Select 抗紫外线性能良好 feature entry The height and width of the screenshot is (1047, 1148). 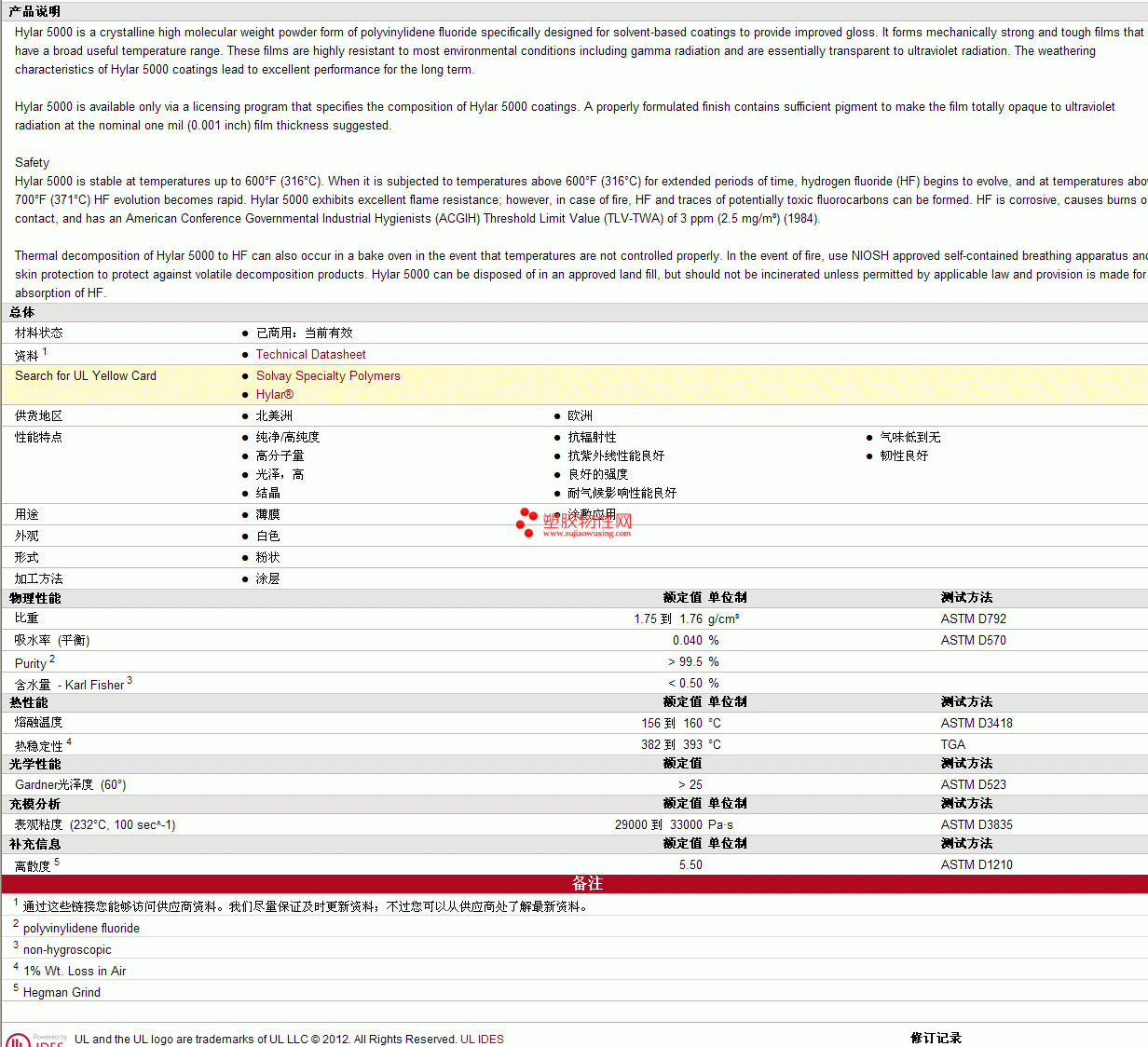616,456
